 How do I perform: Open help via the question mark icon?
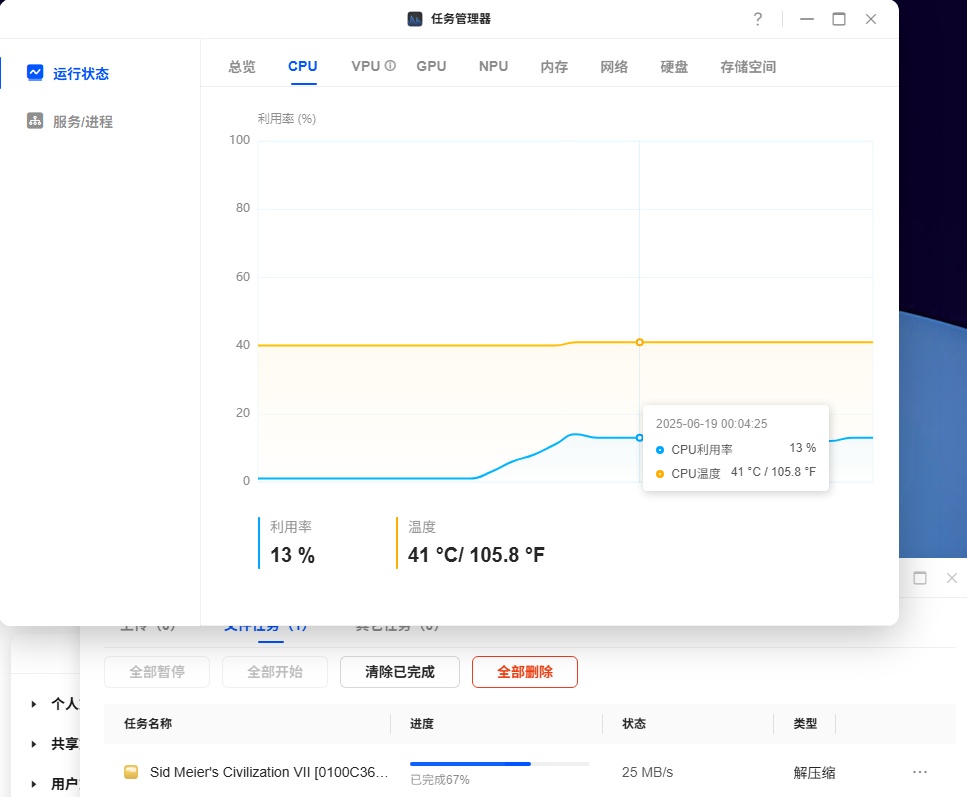coord(758,19)
